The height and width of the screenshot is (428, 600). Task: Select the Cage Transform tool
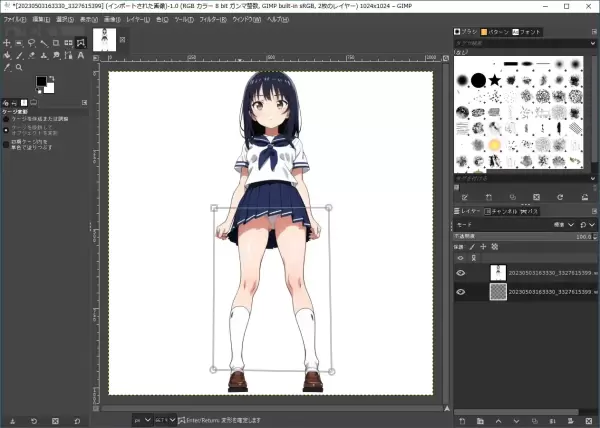point(80,43)
